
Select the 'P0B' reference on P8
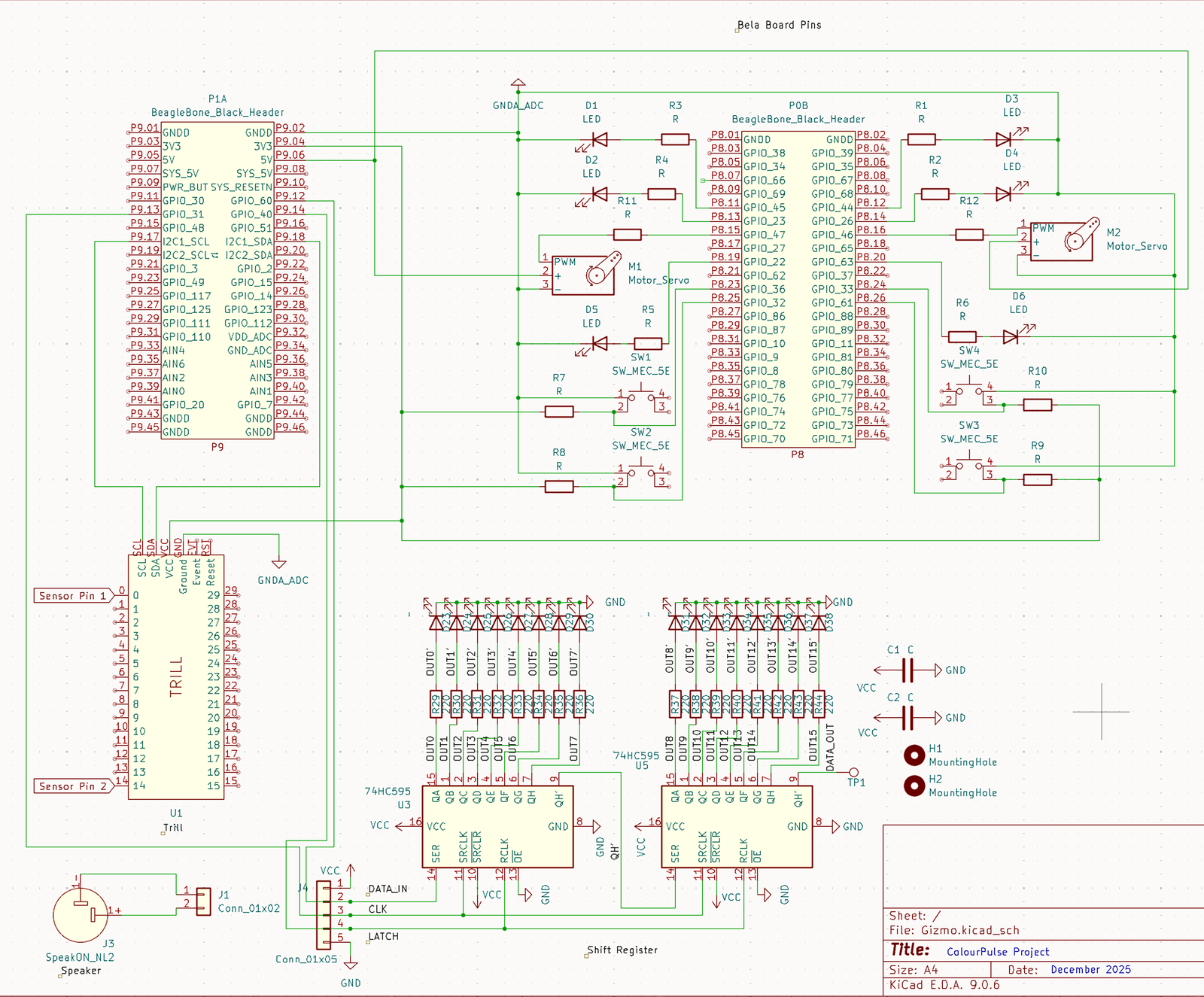coord(798,105)
